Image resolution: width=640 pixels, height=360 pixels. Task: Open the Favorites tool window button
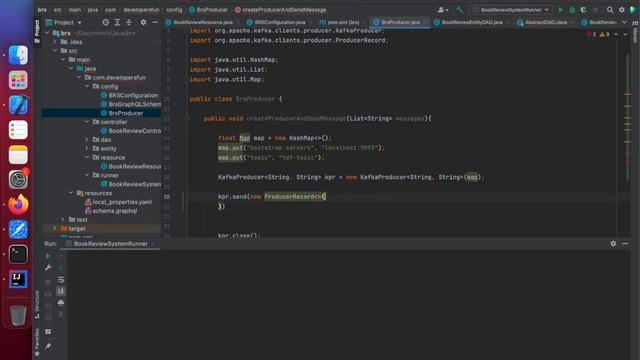[x=37, y=342]
